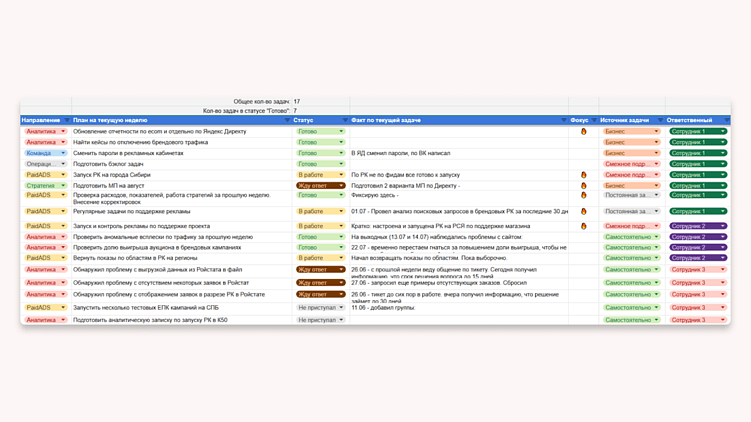Viewport: 751px width, 422px height.
Task: Open Постоянная за... source dropdown in Проверка расходов row
Action: pos(632,195)
